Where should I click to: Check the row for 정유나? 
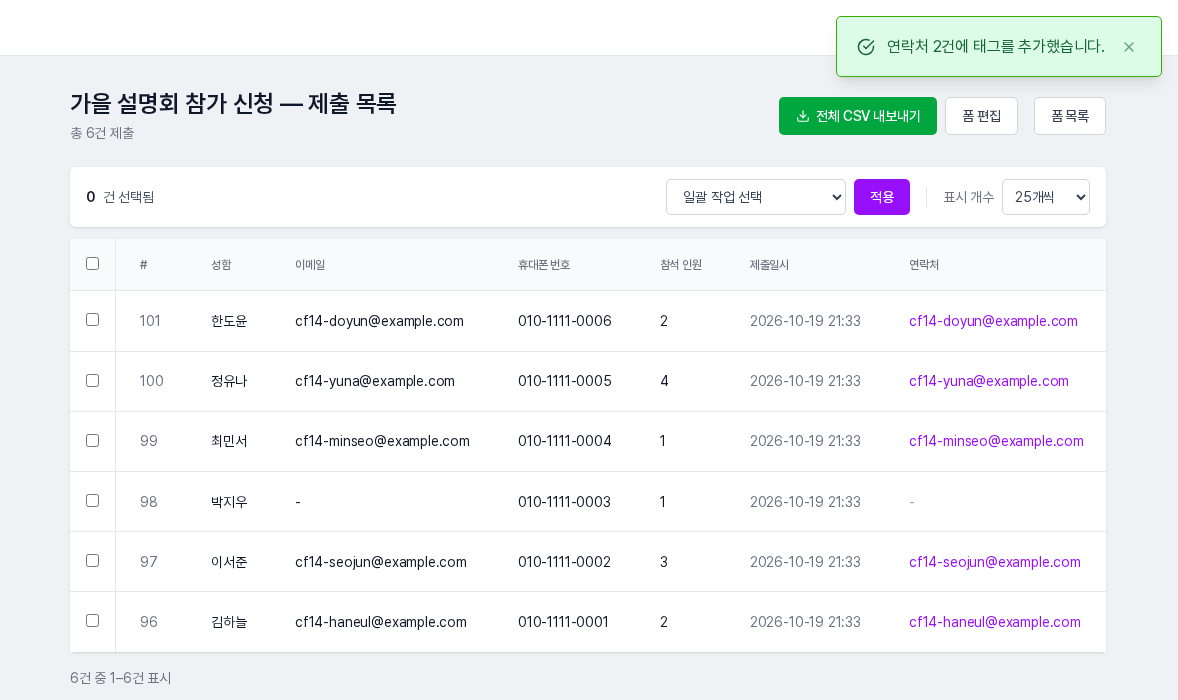(92, 381)
